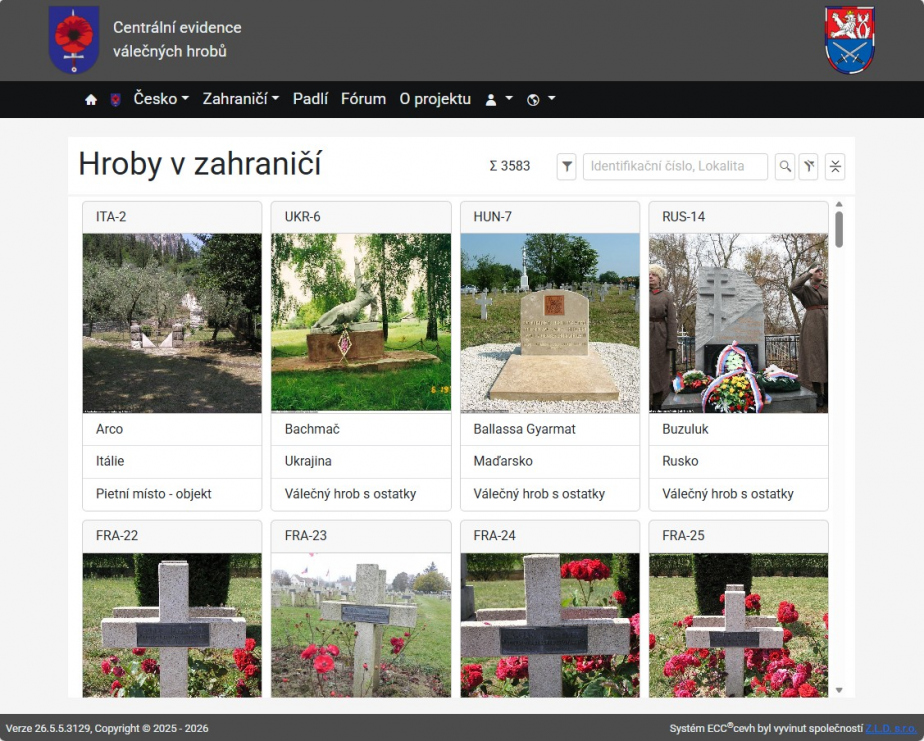Screen dimensions: 924x741
Task: Click Válečný hrob s ostatky under Rusko
Action: coord(738,494)
